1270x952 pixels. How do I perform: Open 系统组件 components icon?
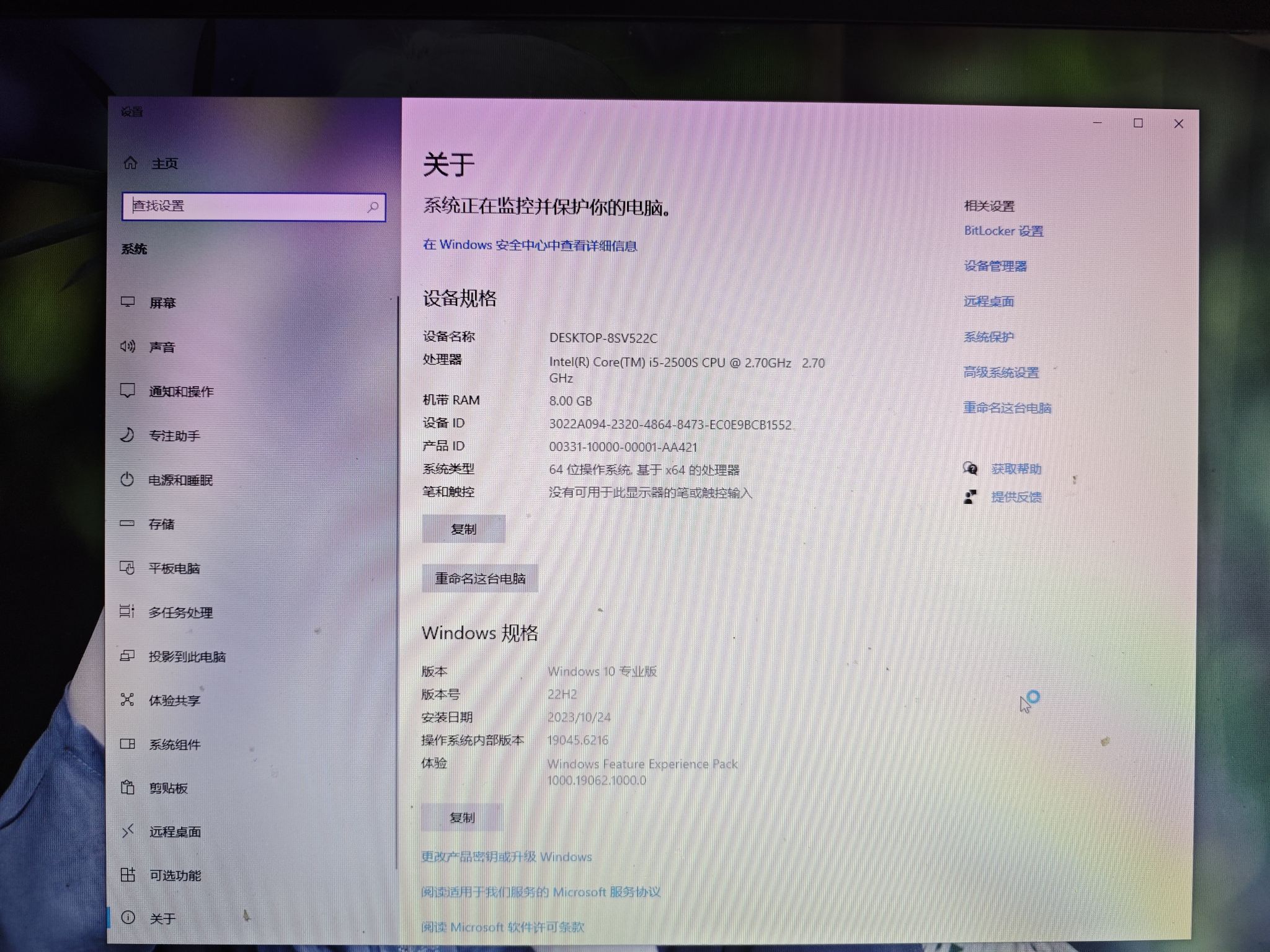click(x=128, y=744)
